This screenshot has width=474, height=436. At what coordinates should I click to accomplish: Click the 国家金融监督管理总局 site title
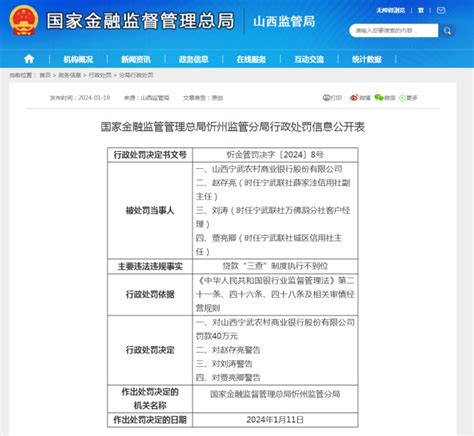(x=140, y=21)
